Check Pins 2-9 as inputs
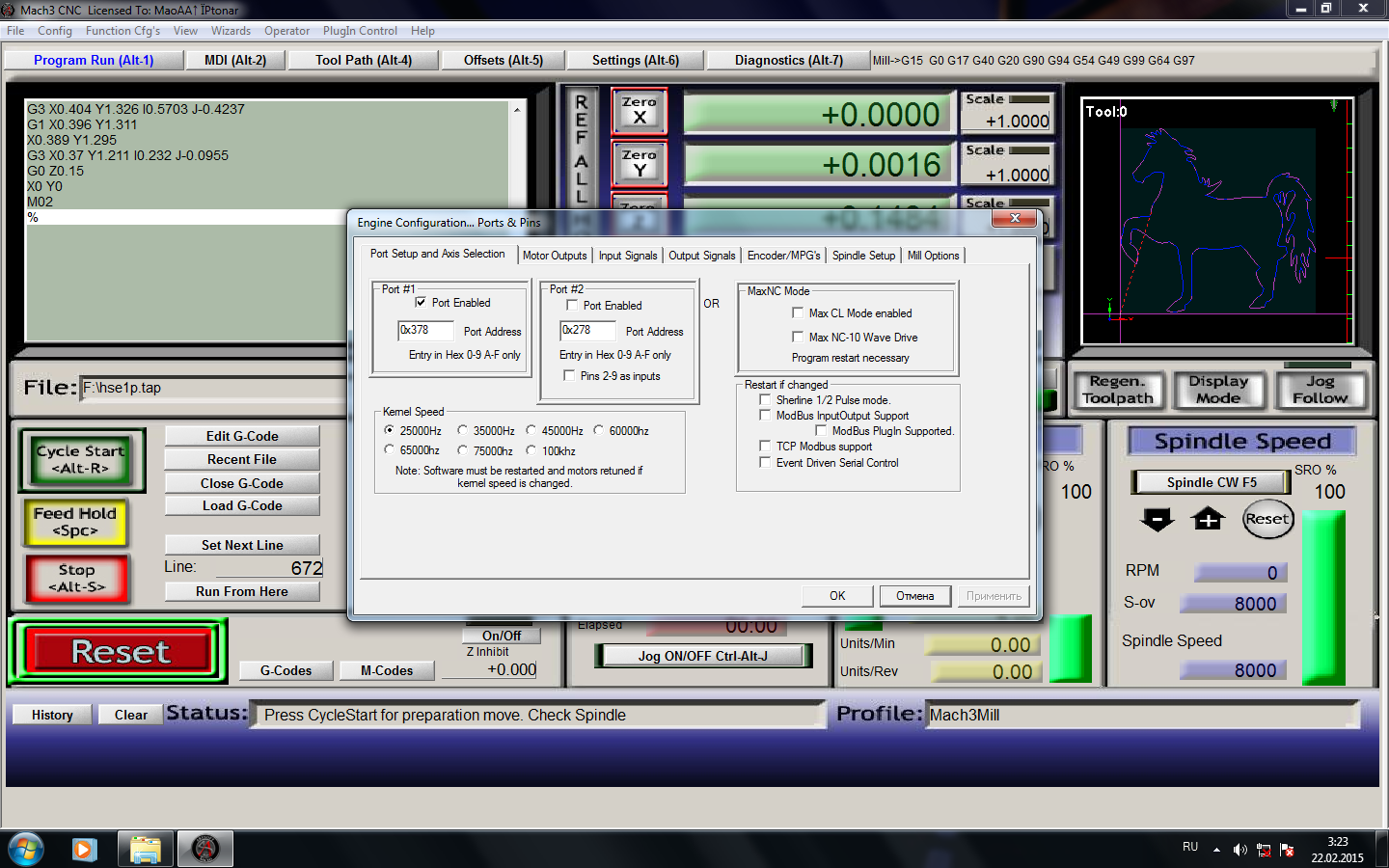 [569, 375]
